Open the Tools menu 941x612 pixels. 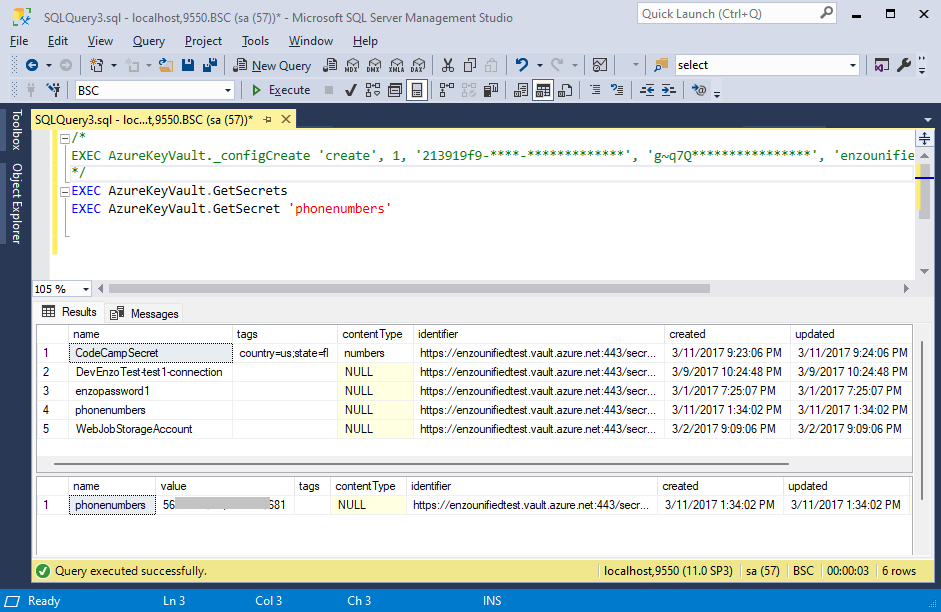click(255, 41)
